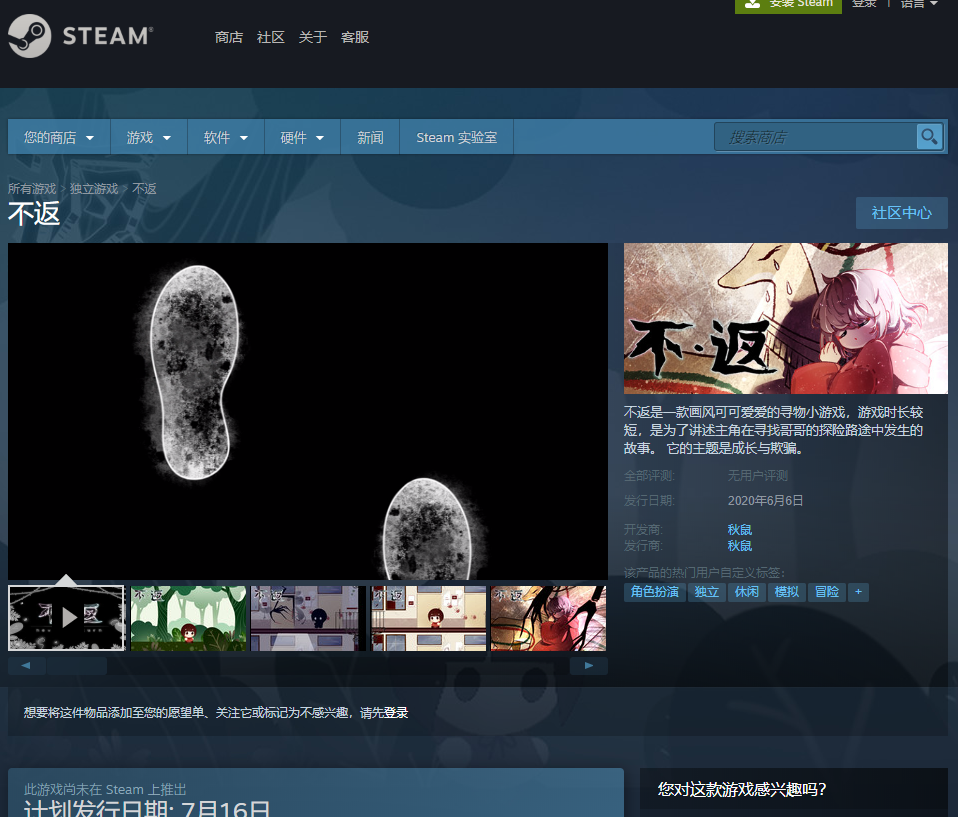Click the Steam logo
Viewport: 958px width, 817px height.
[x=80, y=36]
